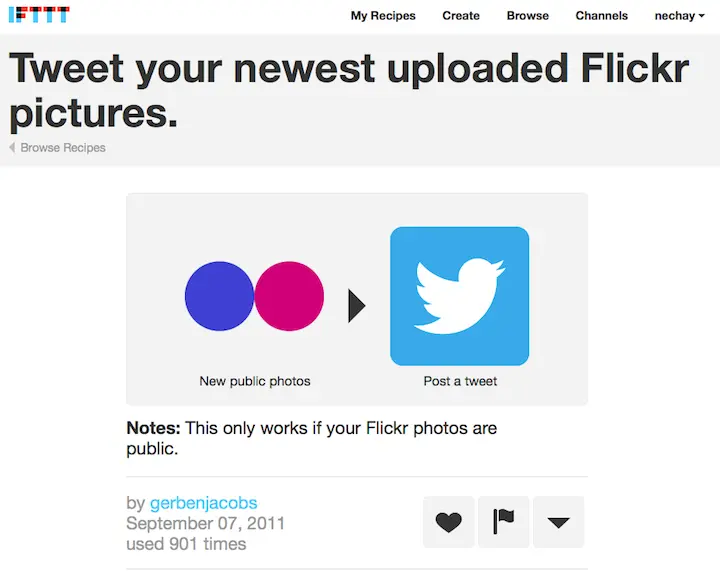
Task: Open the Channels page
Action: tap(602, 16)
